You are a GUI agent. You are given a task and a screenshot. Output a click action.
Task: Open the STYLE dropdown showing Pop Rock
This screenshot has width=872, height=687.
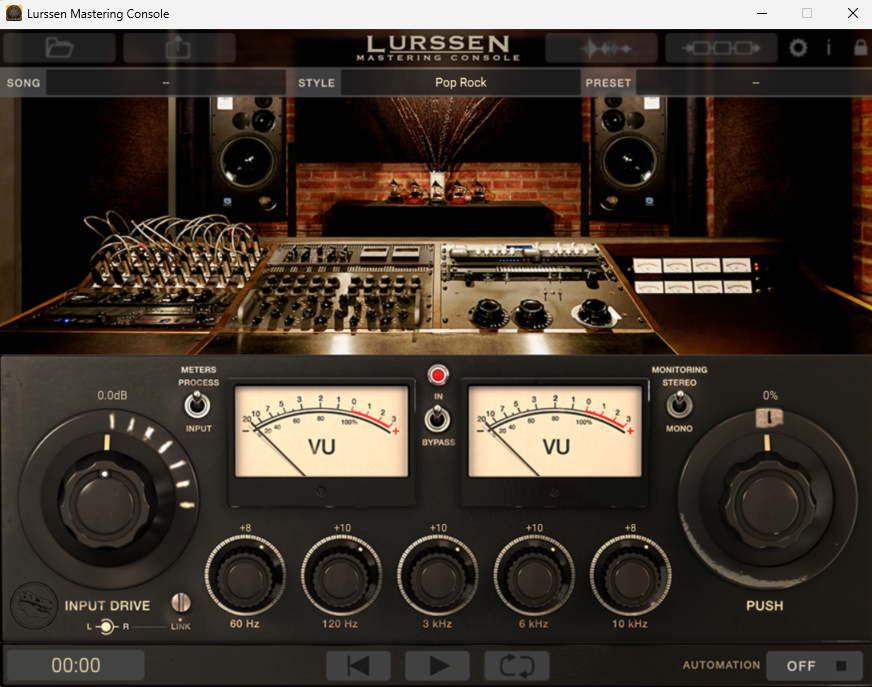pyautogui.click(x=460, y=83)
